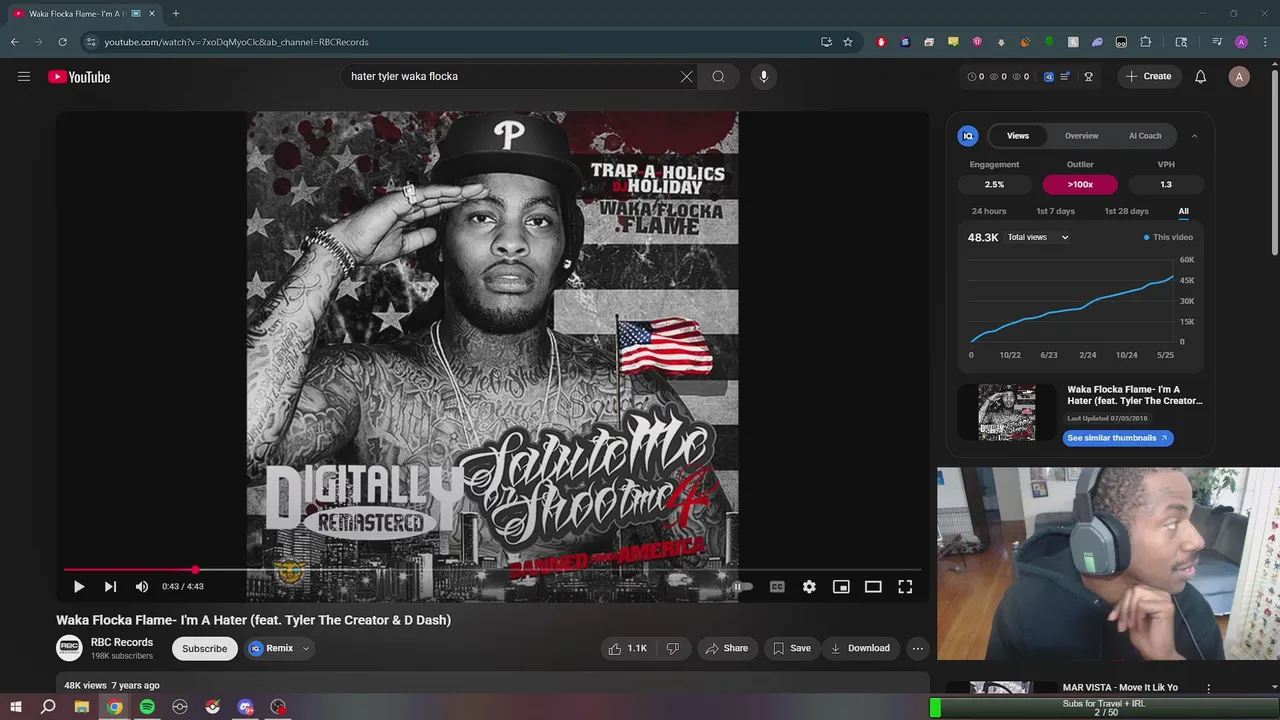Select the 1st 28 days range
Image resolution: width=1280 pixels, height=720 pixels.
[x=1126, y=211]
